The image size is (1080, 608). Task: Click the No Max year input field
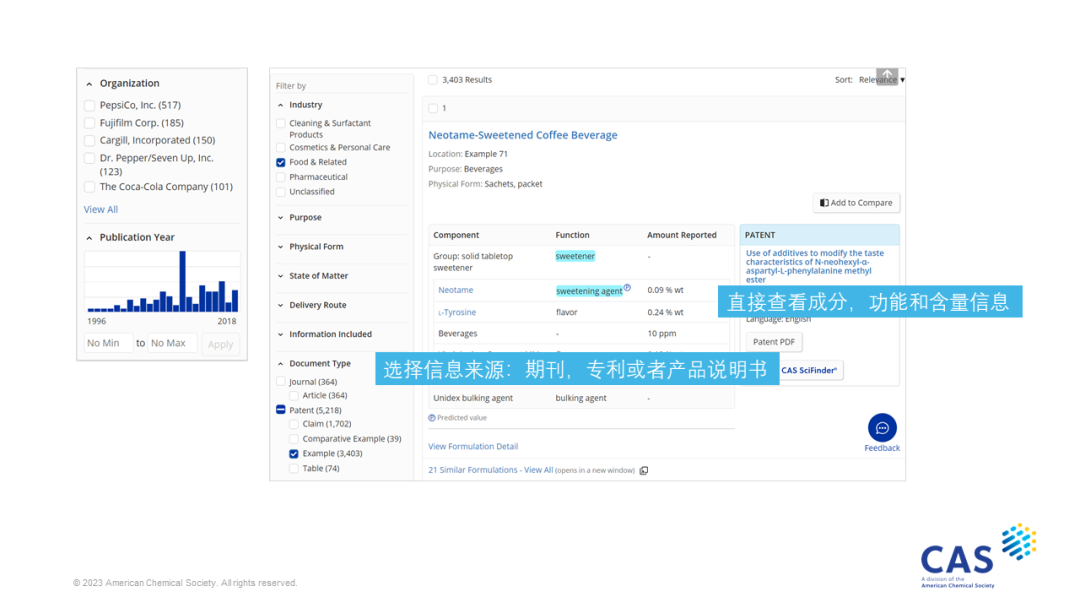172,343
